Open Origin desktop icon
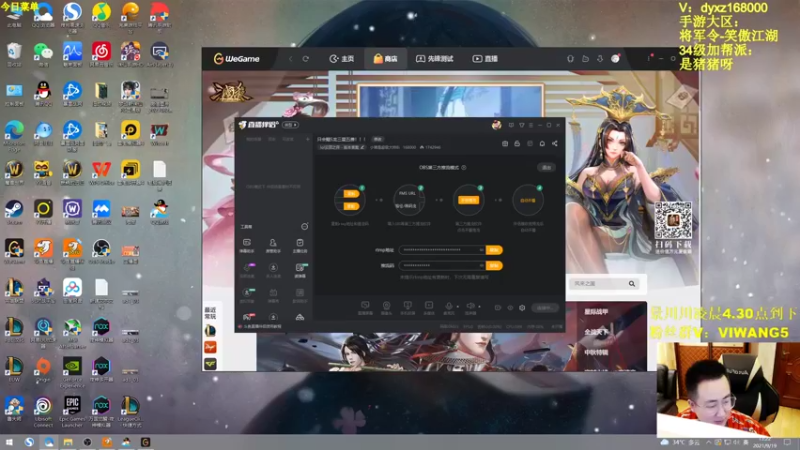800x450 pixels. coord(43,370)
